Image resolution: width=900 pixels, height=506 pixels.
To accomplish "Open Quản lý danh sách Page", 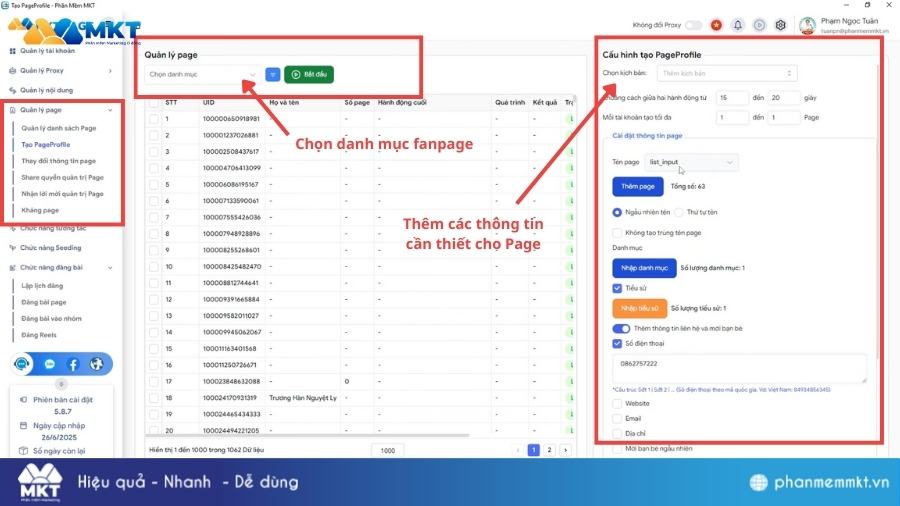I will [59, 129].
